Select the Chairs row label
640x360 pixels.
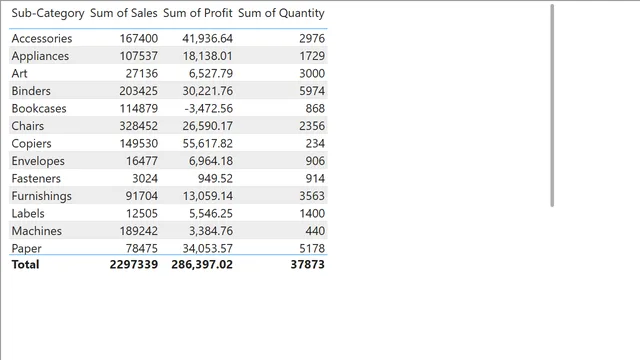click(x=27, y=126)
